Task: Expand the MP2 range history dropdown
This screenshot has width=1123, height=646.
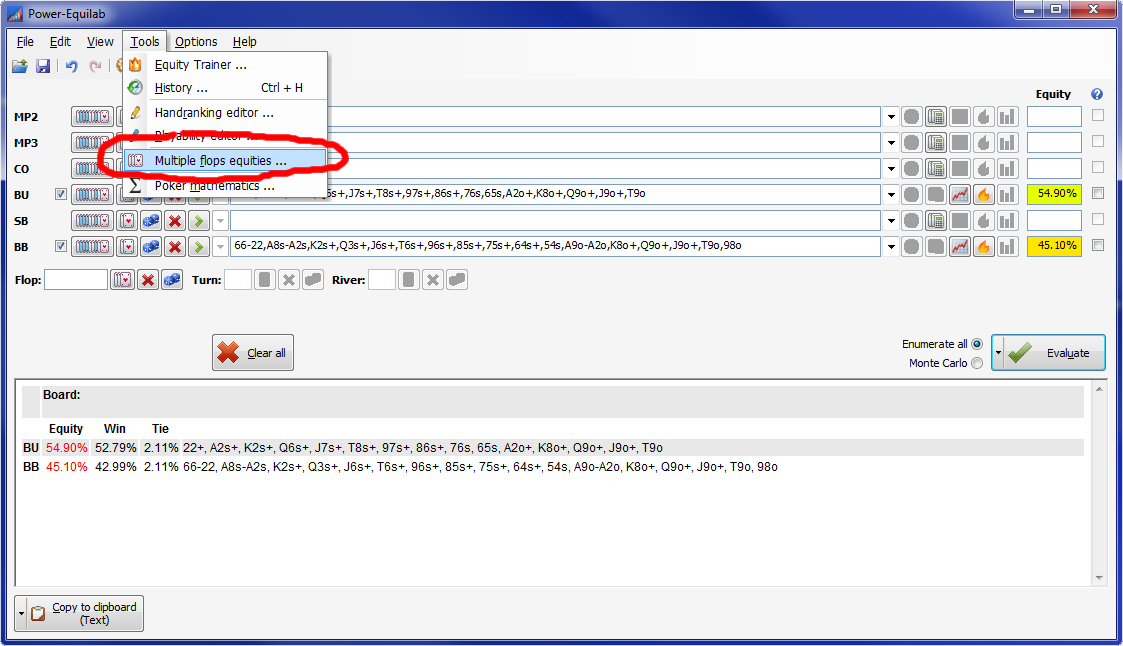Action: (891, 117)
